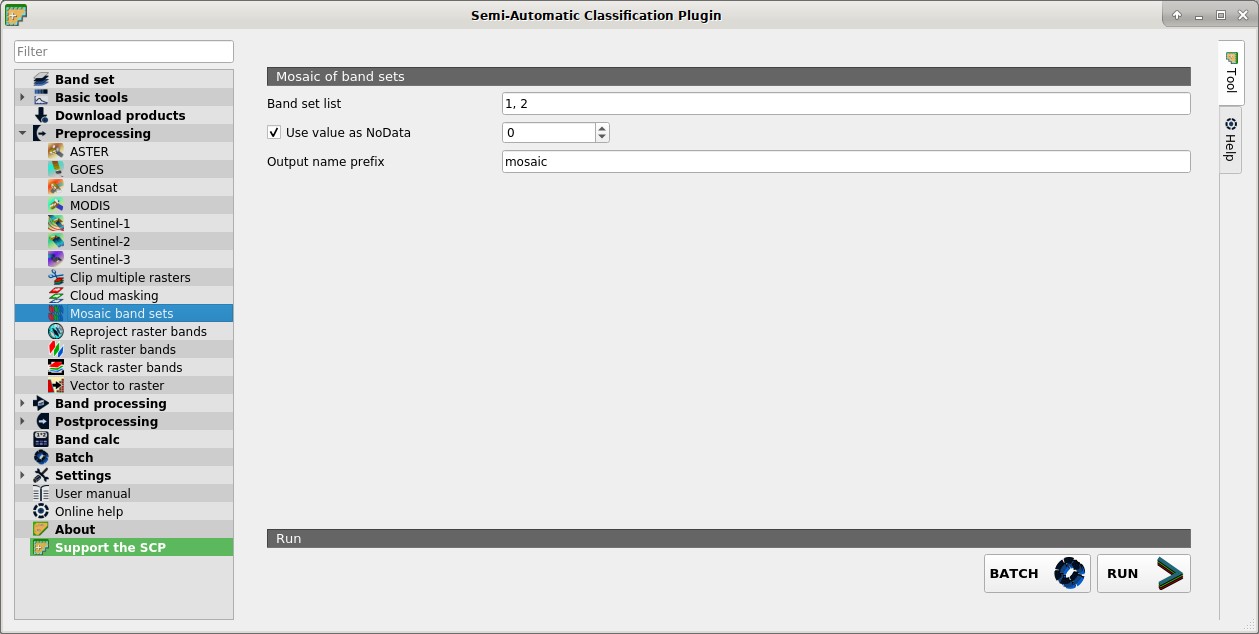Expand the Settings tree node

coord(22,475)
